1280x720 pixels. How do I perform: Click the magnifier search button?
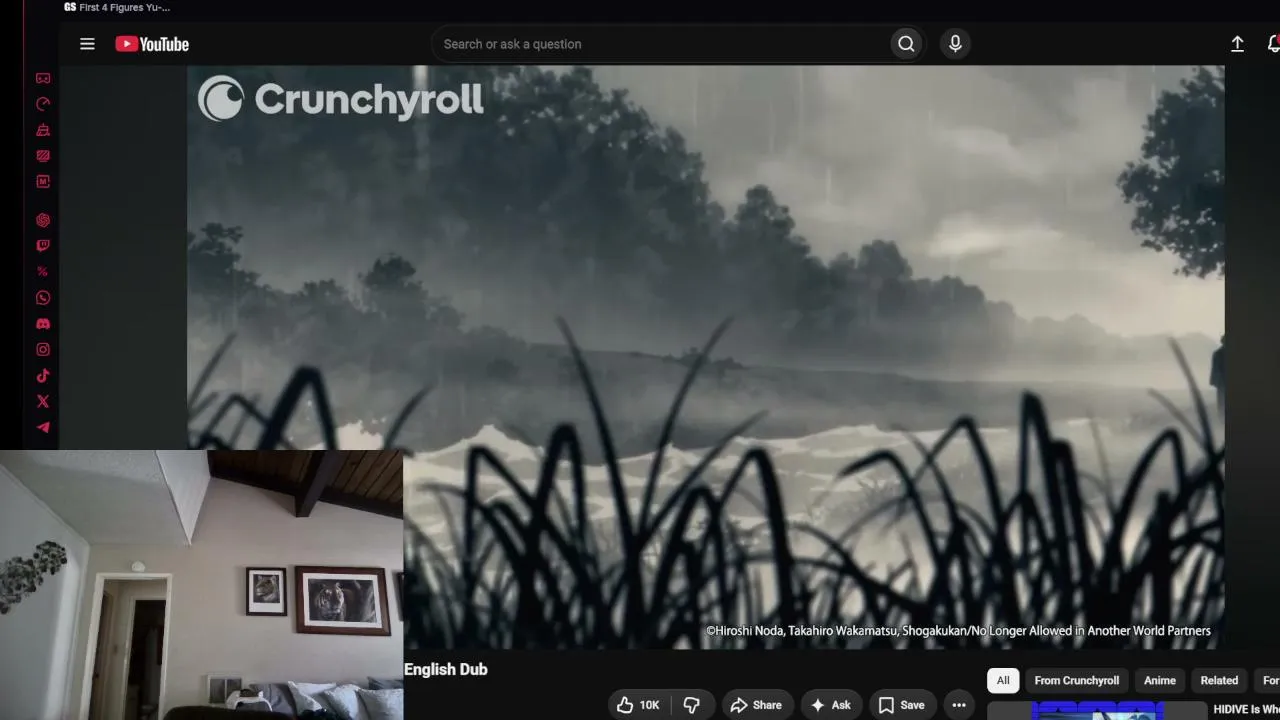(906, 44)
